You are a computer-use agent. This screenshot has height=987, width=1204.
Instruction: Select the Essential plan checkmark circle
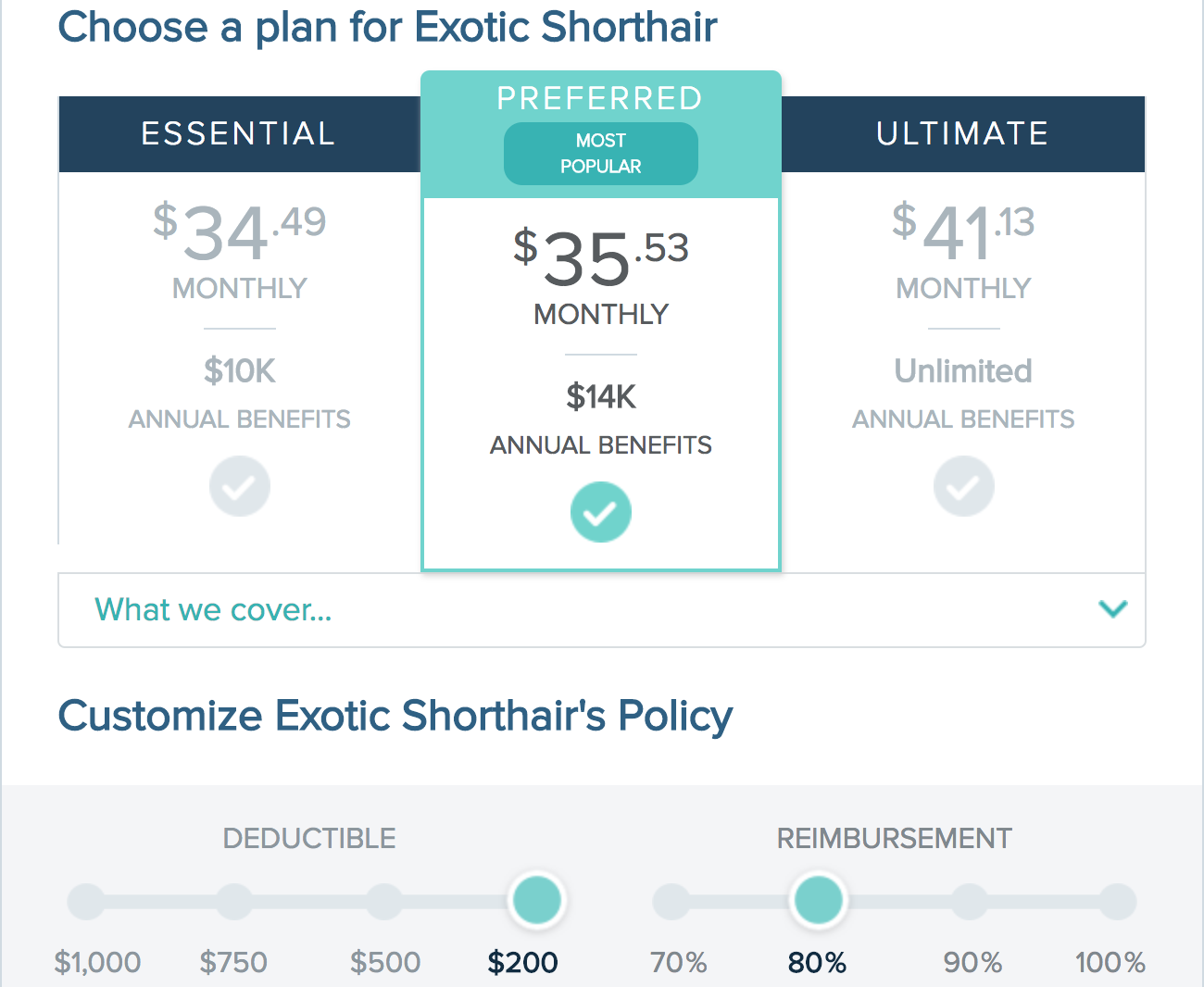point(240,486)
